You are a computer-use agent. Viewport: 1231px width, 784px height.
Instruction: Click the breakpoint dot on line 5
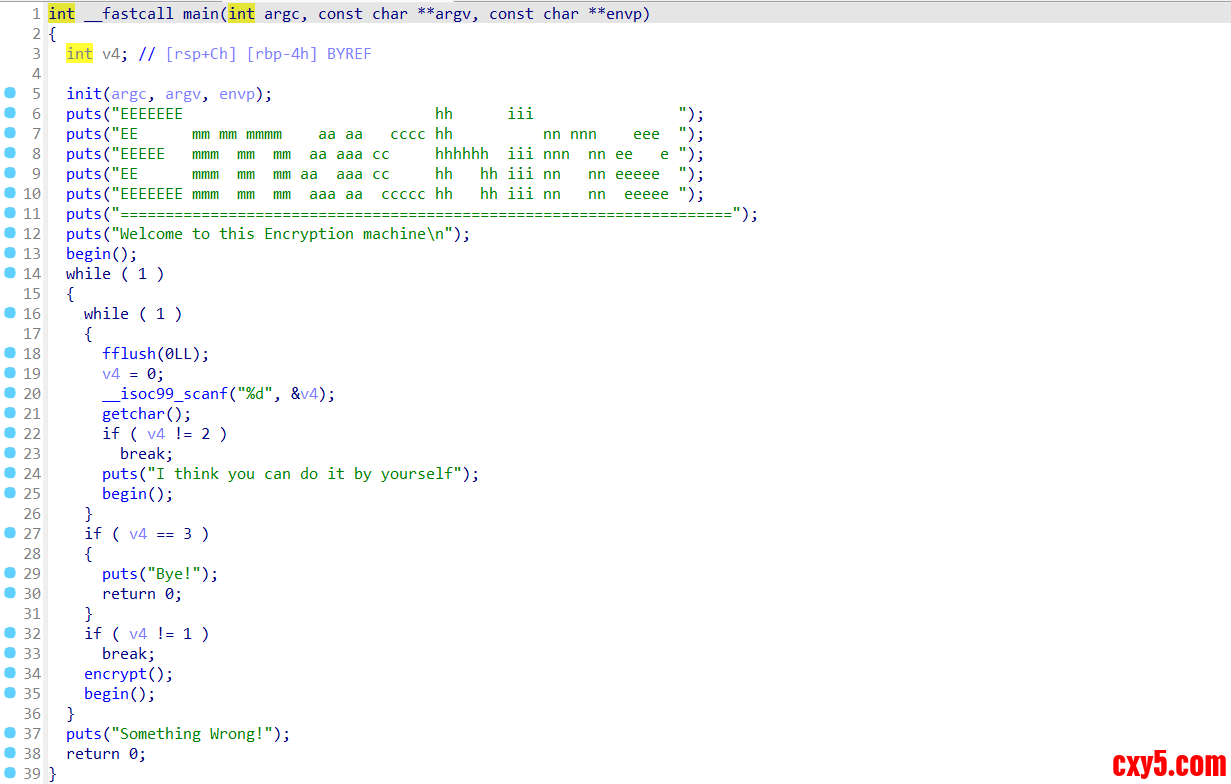coord(10,93)
